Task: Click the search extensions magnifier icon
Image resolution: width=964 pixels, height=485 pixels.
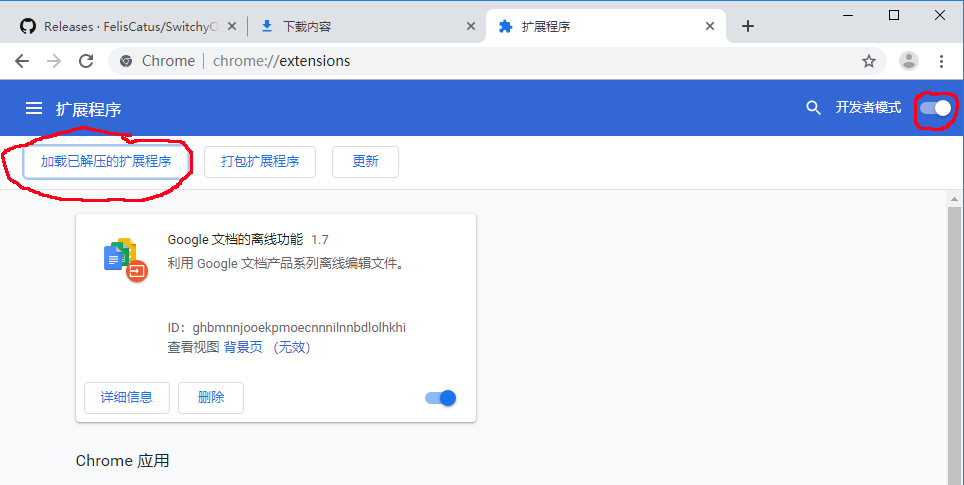Action: [x=813, y=108]
